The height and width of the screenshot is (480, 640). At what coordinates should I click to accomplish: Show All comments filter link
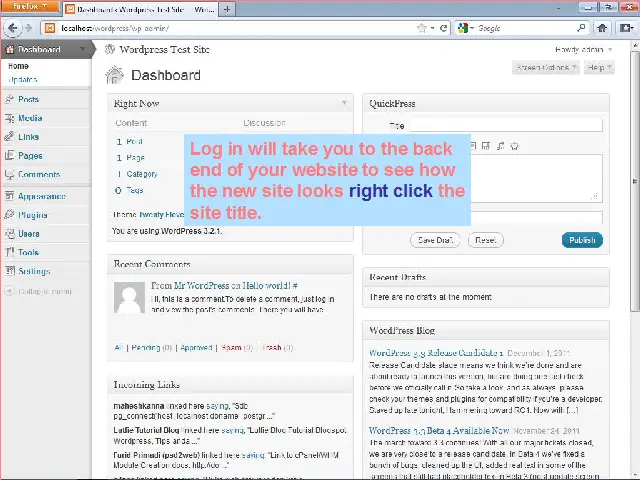pos(119,347)
